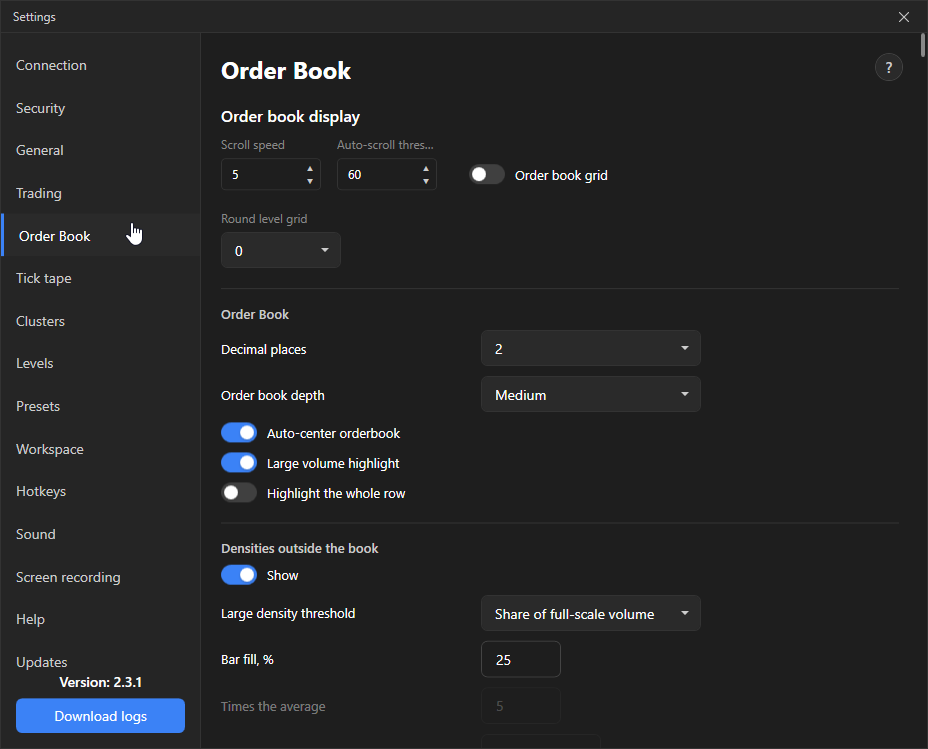The height and width of the screenshot is (749, 928).
Task: Go to the Updates section
Action: (x=41, y=662)
